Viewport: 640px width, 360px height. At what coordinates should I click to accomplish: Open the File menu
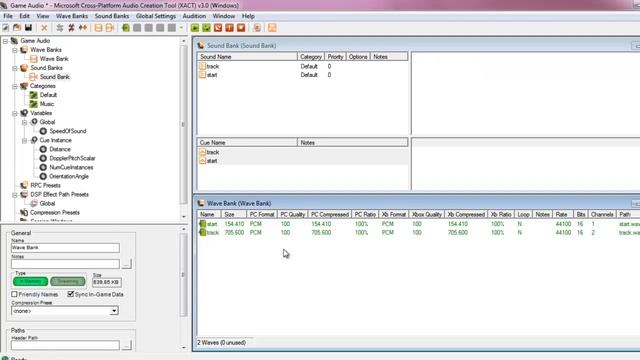(8, 16)
